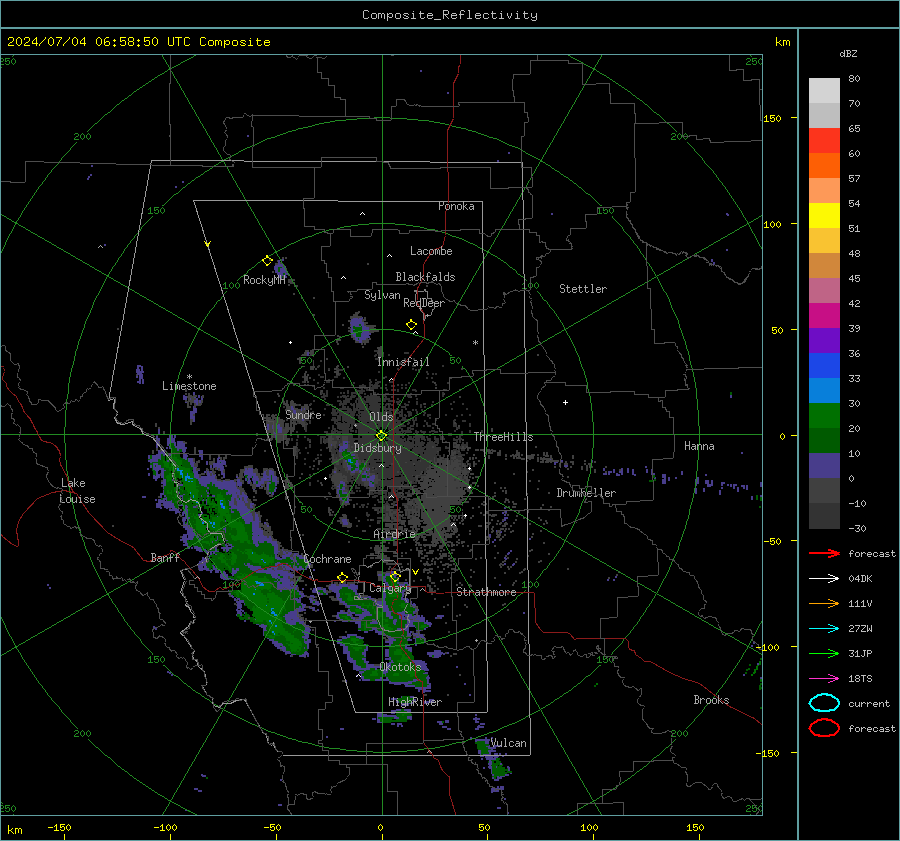Select the Sundre city label
The image size is (900, 841).
pyautogui.click(x=303, y=414)
